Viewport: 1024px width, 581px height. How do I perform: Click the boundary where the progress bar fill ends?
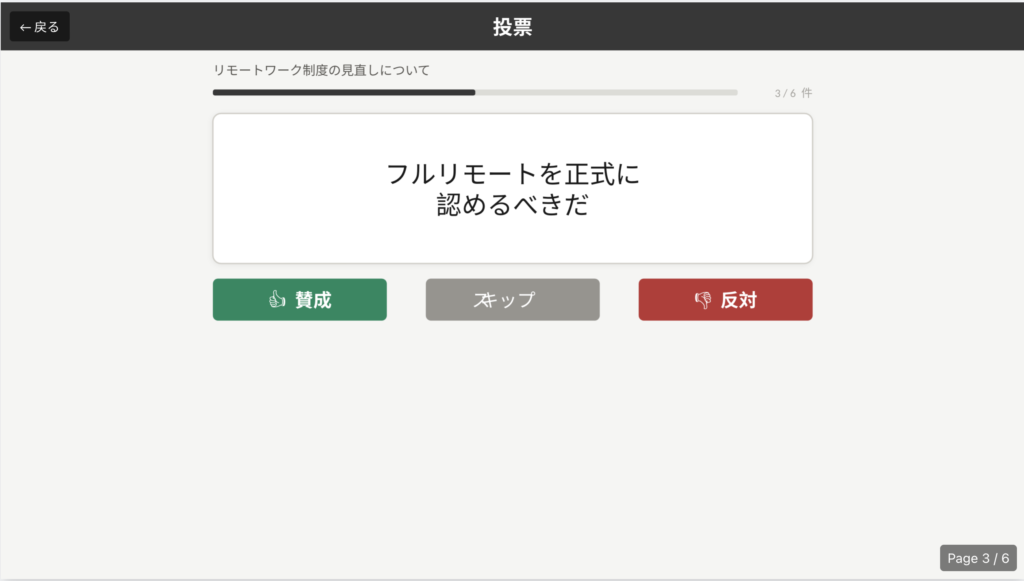pyautogui.click(x=475, y=92)
